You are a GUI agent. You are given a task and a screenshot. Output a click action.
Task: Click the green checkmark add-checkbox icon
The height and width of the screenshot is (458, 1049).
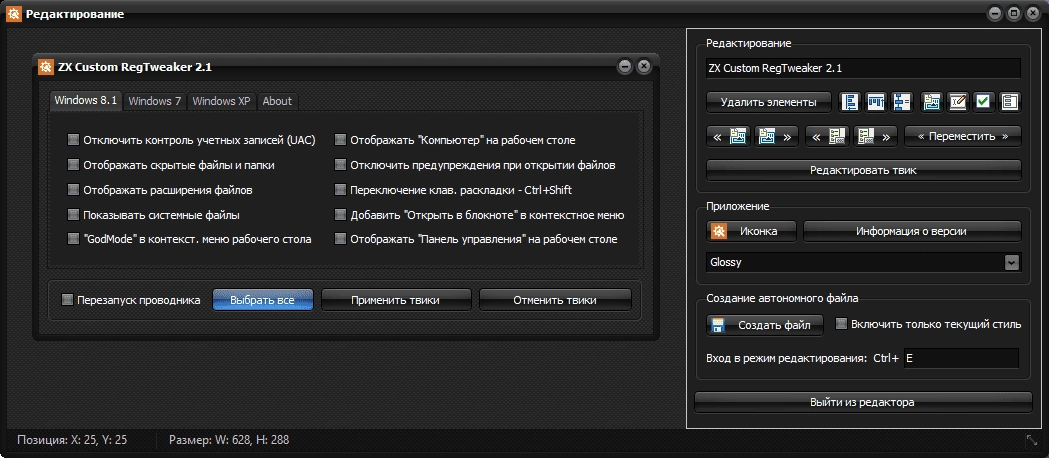tap(983, 102)
